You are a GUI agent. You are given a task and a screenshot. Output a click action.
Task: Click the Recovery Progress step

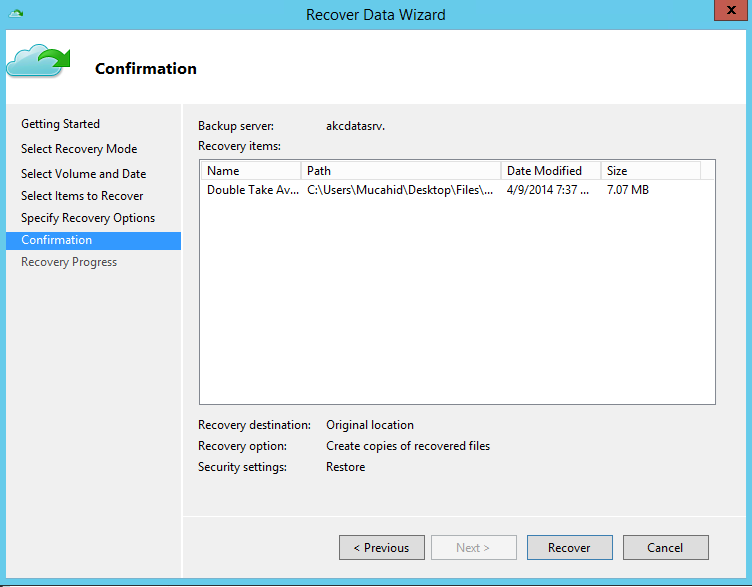pyautogui.click(x=69, y=262)
